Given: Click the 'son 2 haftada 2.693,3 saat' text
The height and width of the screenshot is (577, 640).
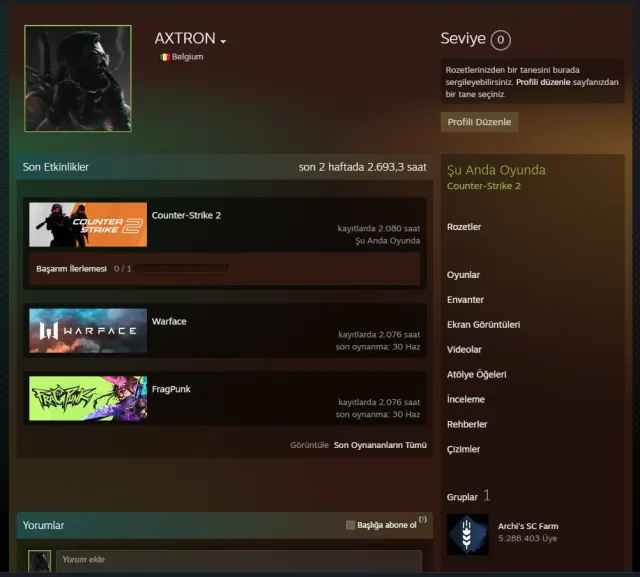Looking at the screenshot, I should coord(362,167).
